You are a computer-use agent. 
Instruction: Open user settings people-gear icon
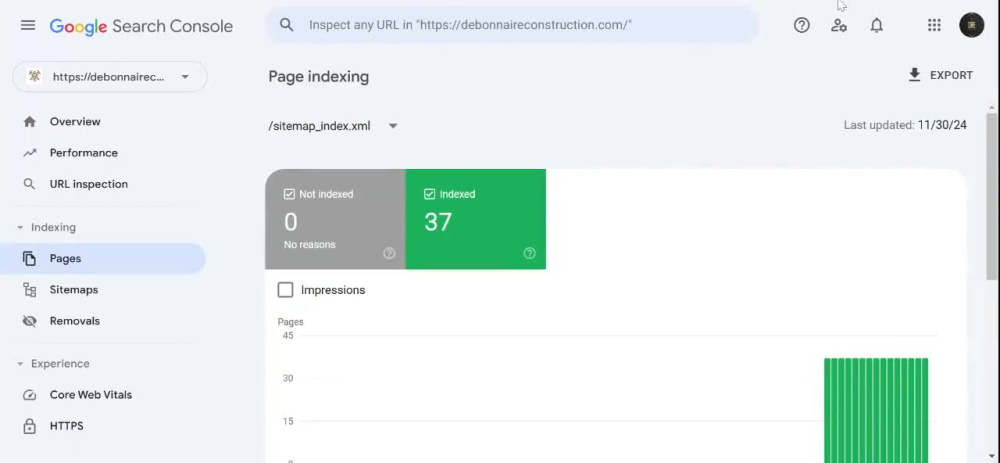[x=839, y=25]
